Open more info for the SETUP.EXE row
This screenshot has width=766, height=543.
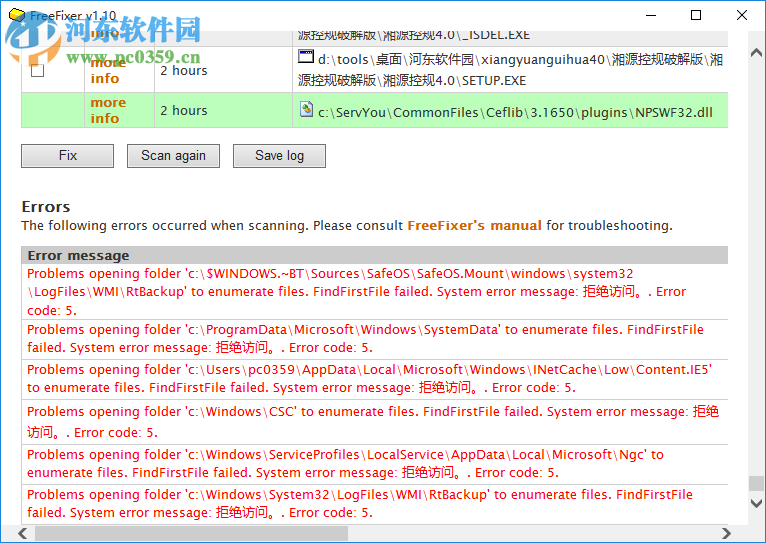click(x=108, y=70)
